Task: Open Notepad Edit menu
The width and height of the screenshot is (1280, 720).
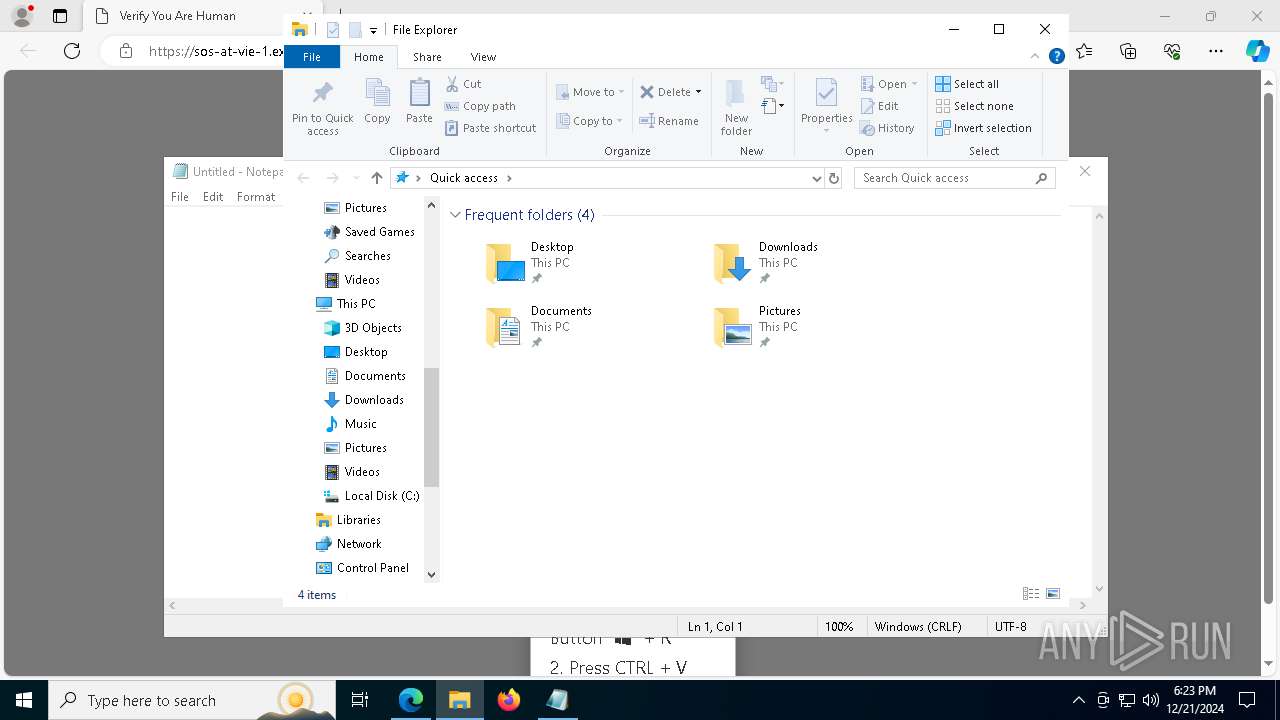Action: tap(213, 197)
